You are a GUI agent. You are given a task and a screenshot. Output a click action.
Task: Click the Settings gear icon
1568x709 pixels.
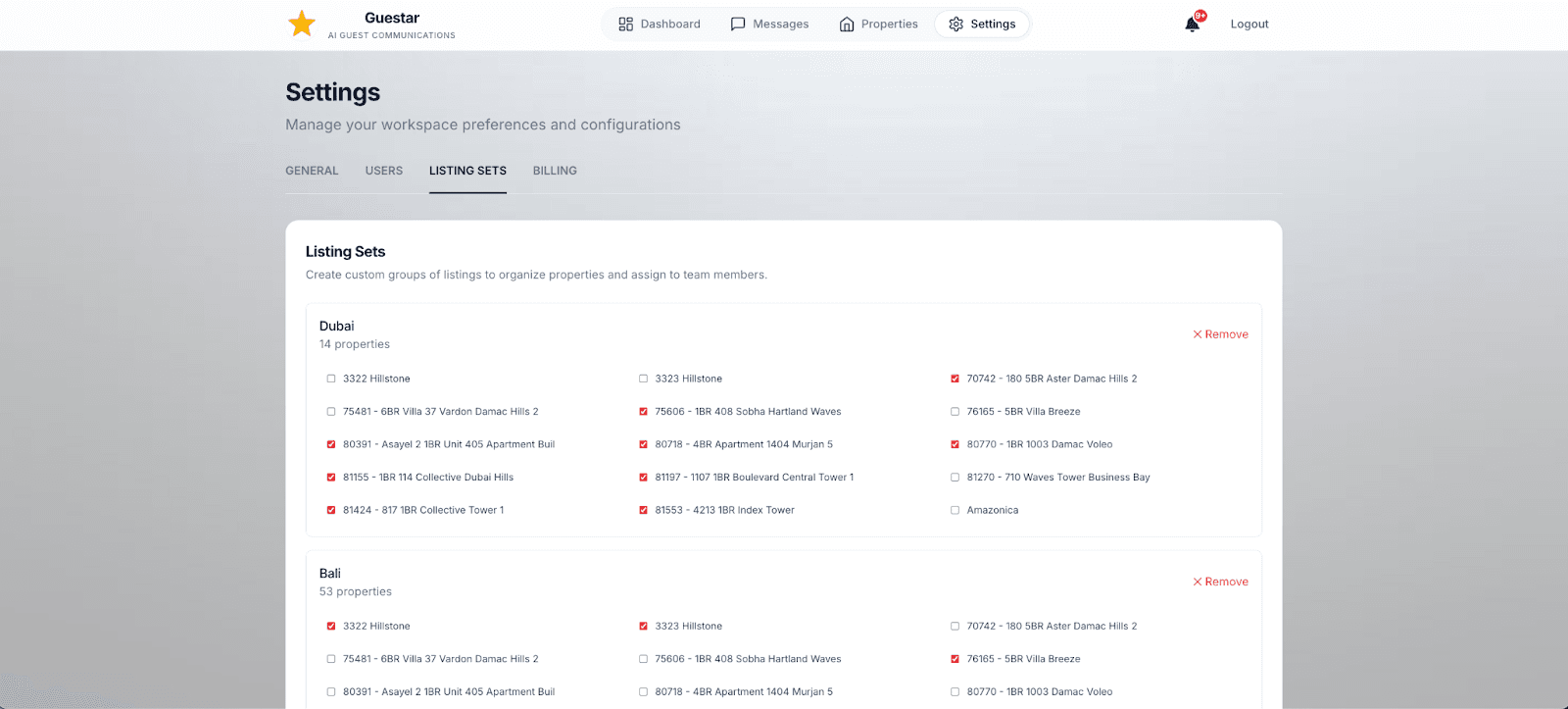[955, 24]
